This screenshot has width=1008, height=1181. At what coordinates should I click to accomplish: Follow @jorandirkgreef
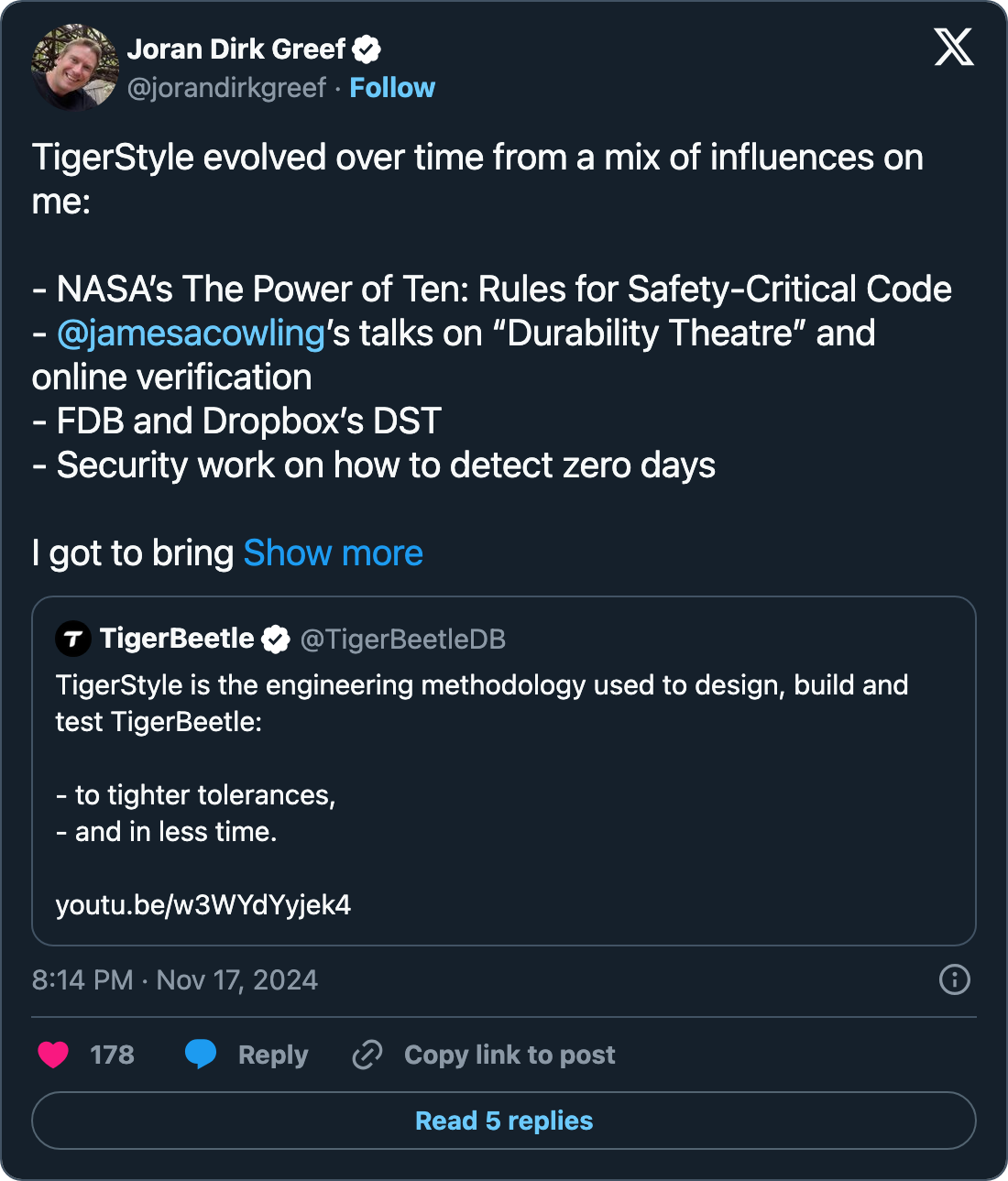392,88
